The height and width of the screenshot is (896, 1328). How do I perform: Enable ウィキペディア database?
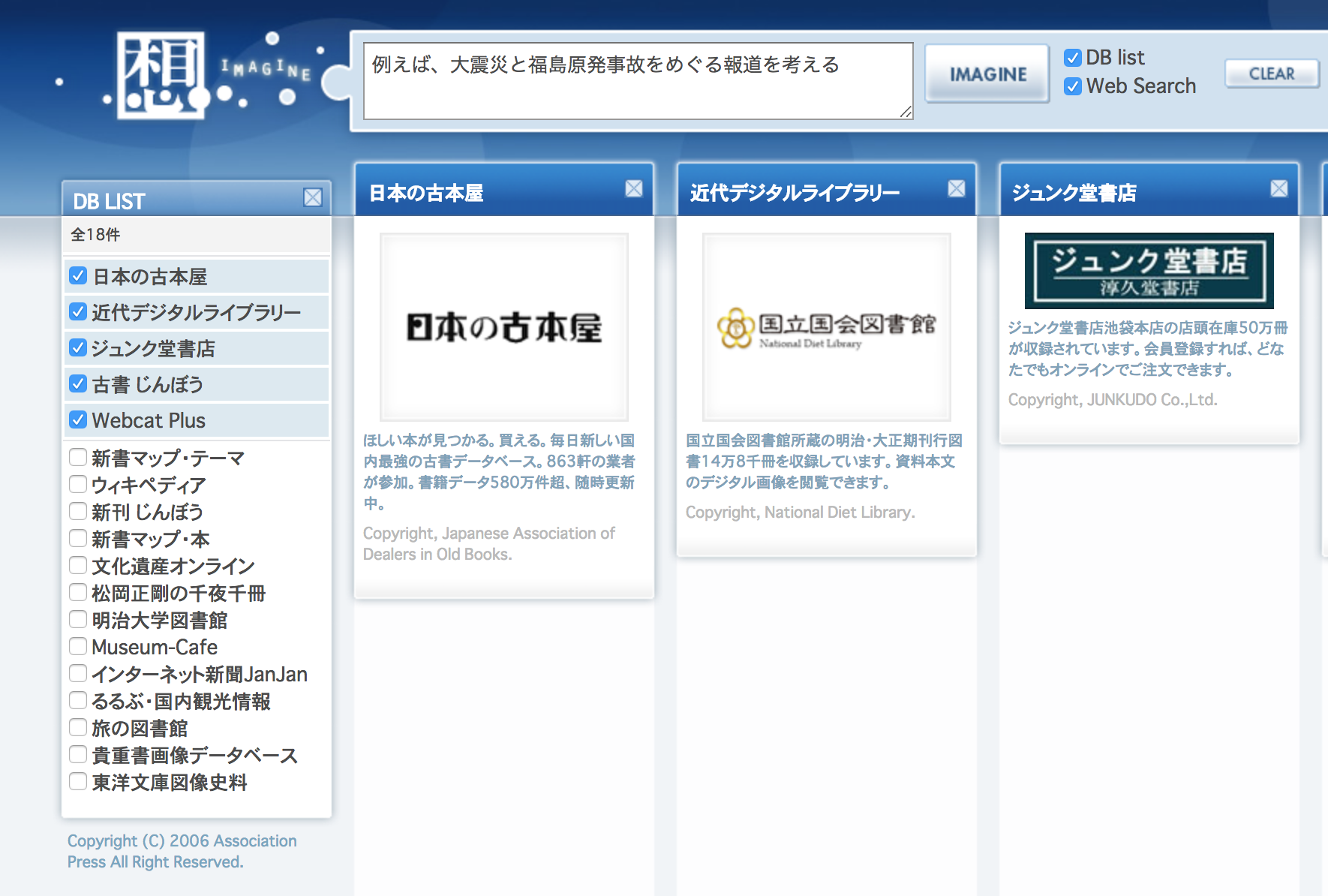78,484
